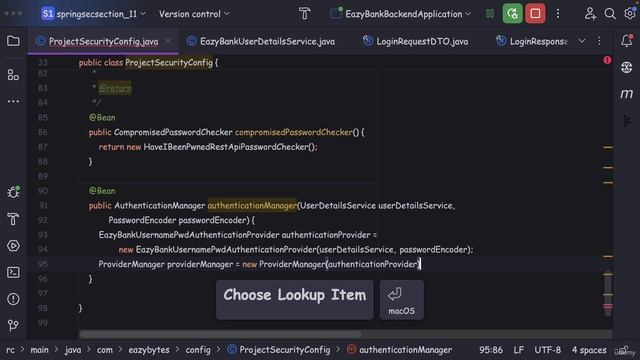640x360 pixels.
Task: Click authenticationManager method name on line 91
Action: pyautogui.click(x=252, y=205)
